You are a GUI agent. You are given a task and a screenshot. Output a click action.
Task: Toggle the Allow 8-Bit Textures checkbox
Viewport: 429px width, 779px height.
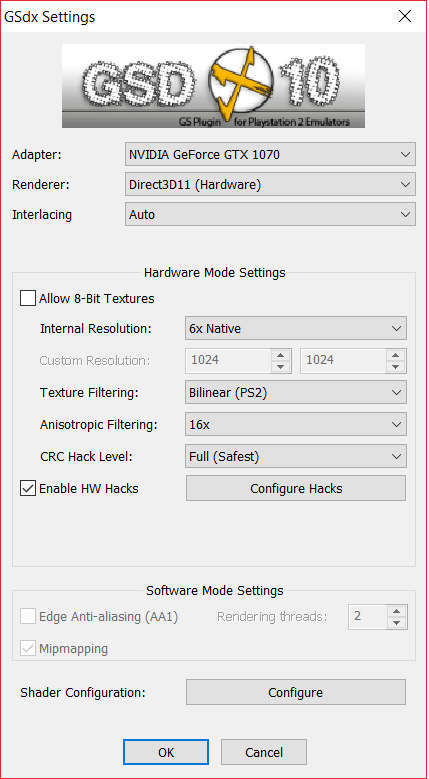(x=28, y=299)
